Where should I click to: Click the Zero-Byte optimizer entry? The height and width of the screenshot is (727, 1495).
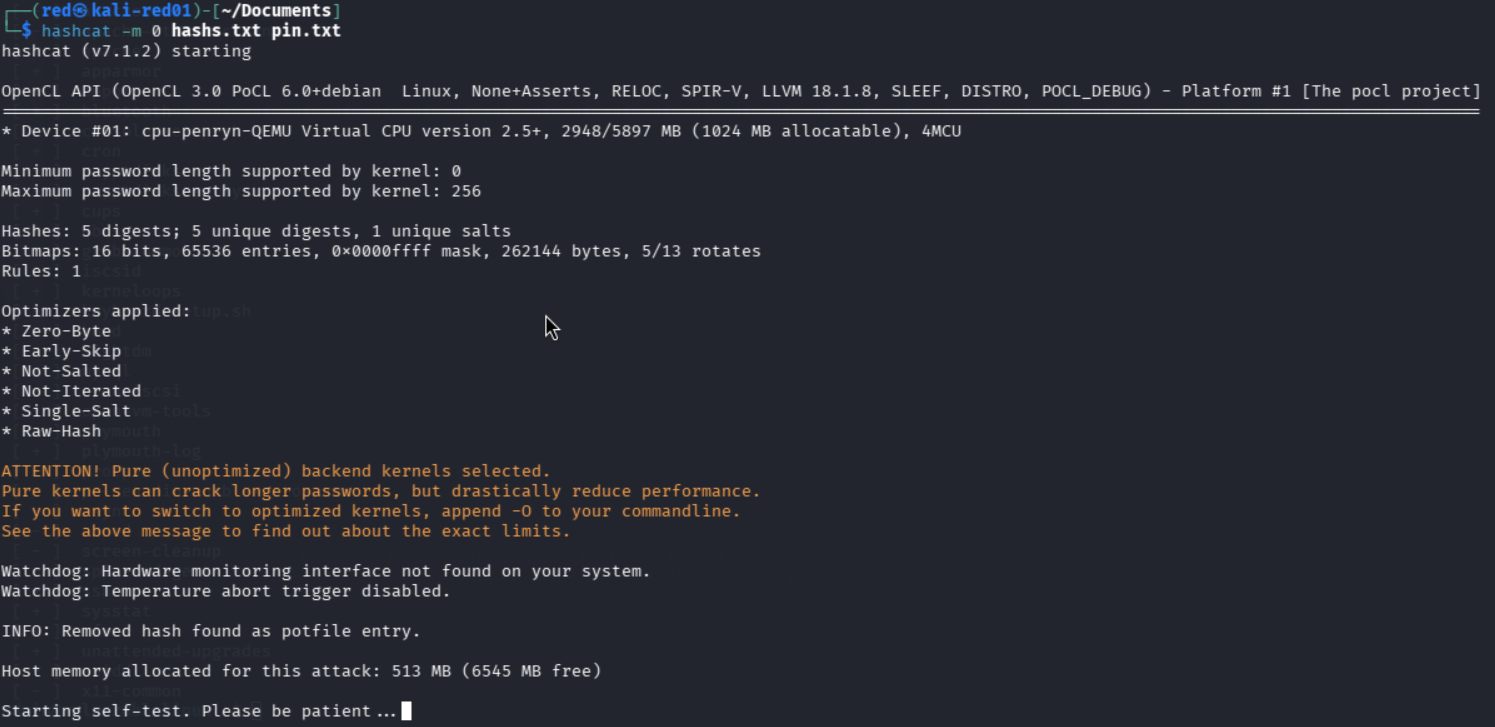tap(56, 331)
